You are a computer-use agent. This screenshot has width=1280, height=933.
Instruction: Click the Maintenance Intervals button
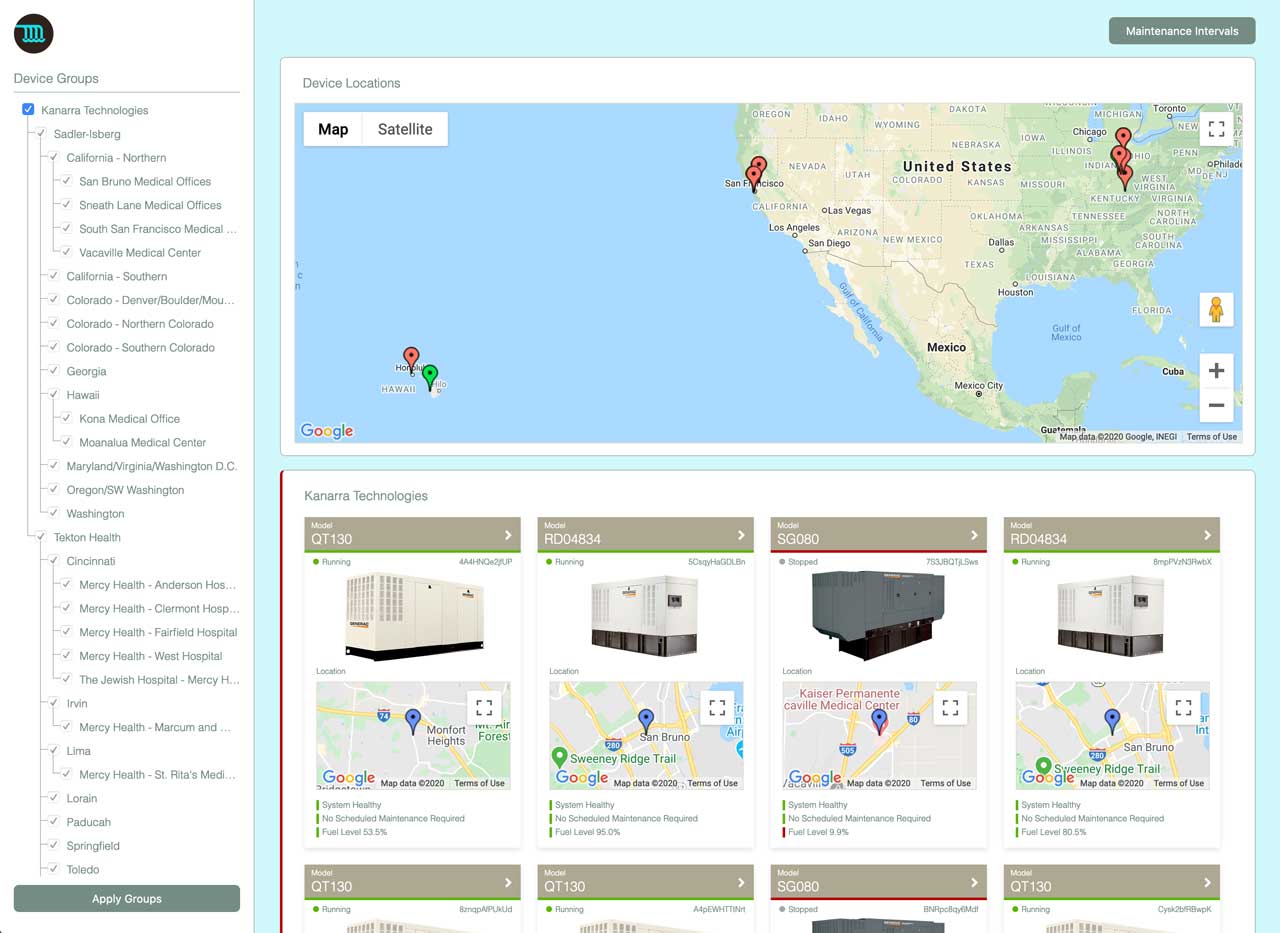tap(1182, 31)
